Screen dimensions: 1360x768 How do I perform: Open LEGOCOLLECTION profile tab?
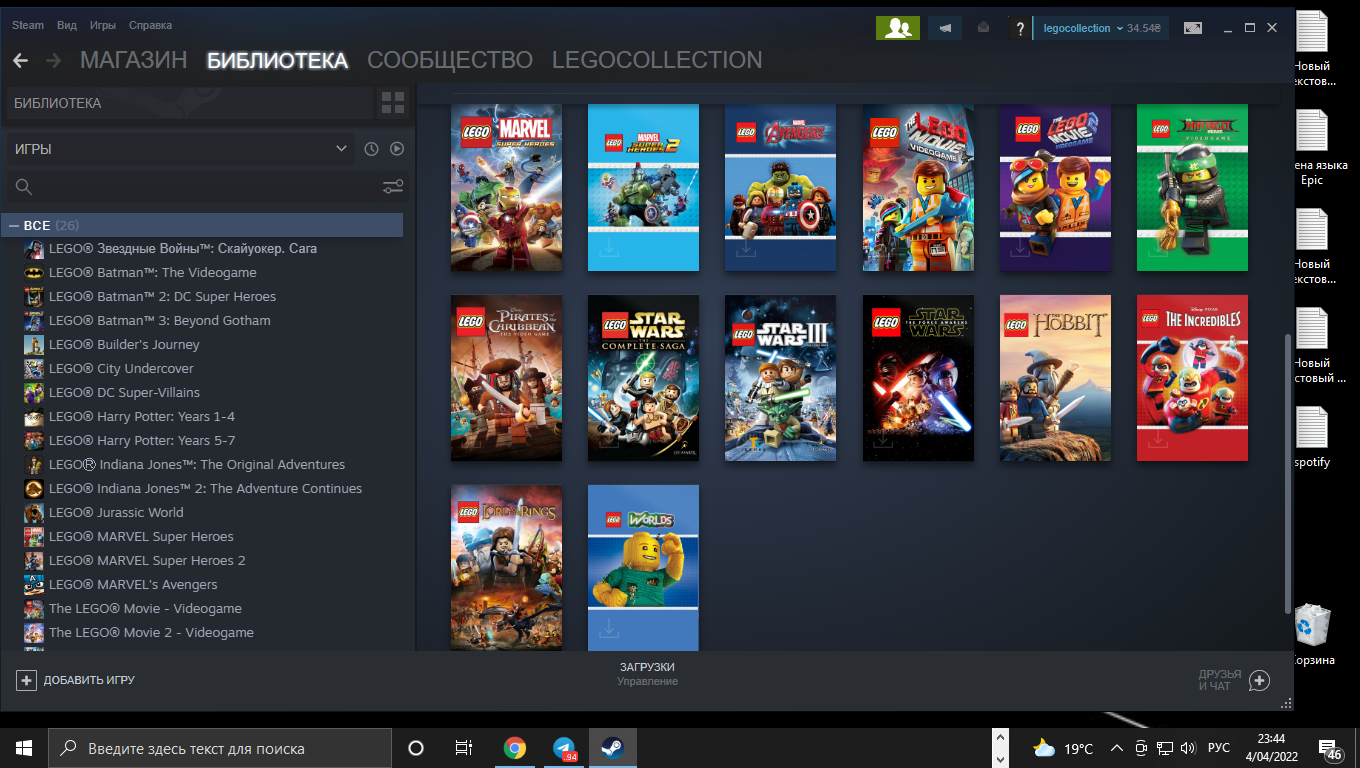657,60
